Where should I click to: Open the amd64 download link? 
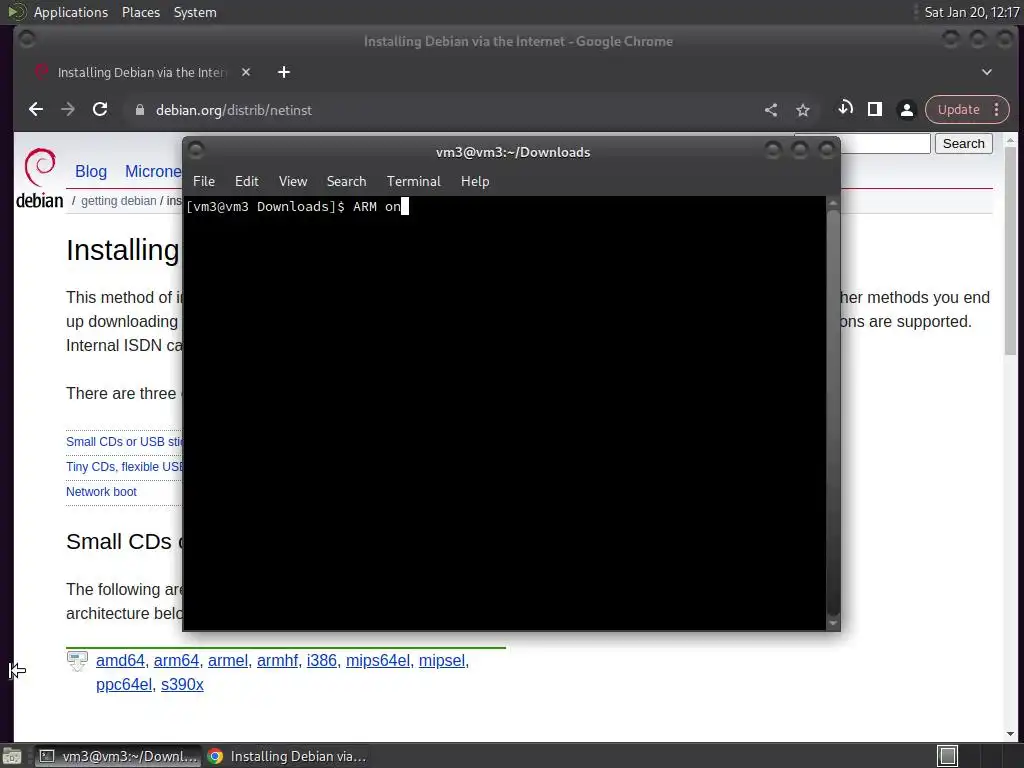[120, 660]
